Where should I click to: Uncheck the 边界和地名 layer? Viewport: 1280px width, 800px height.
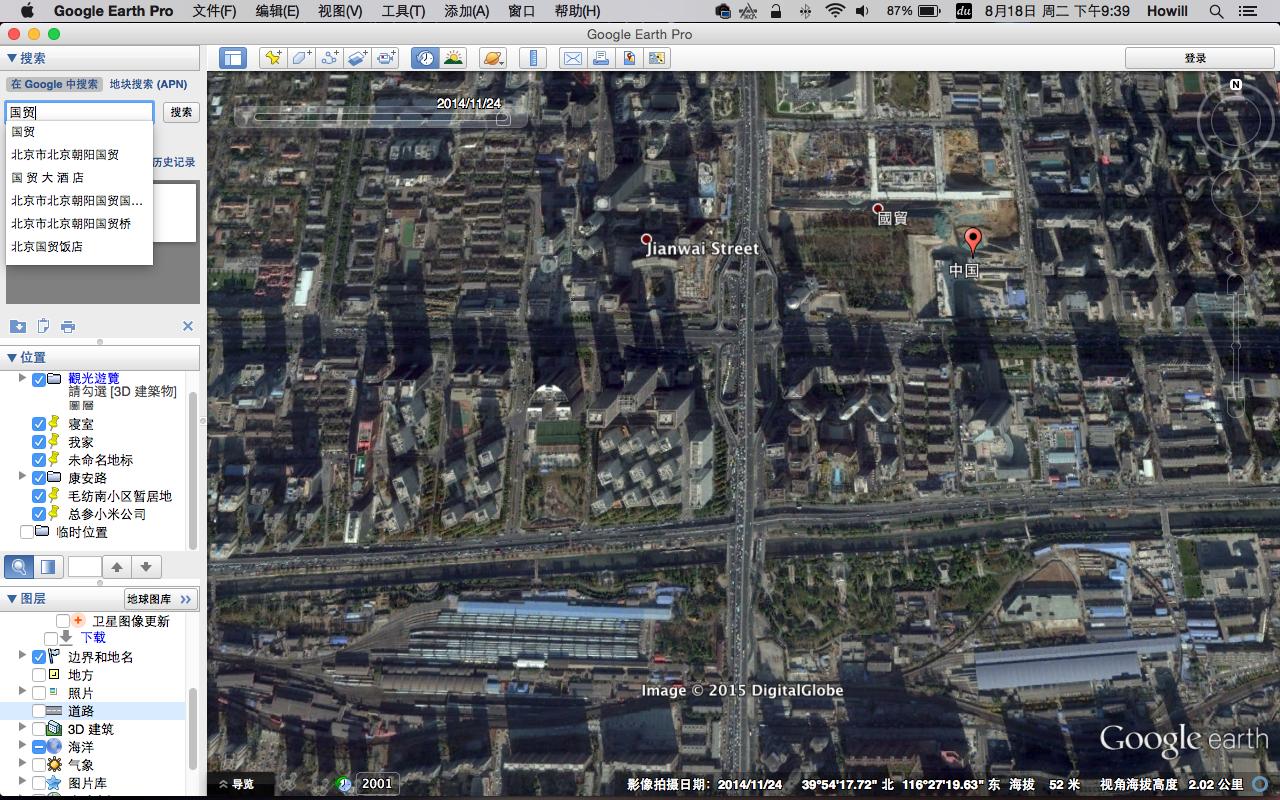click(x=38, y=656)
